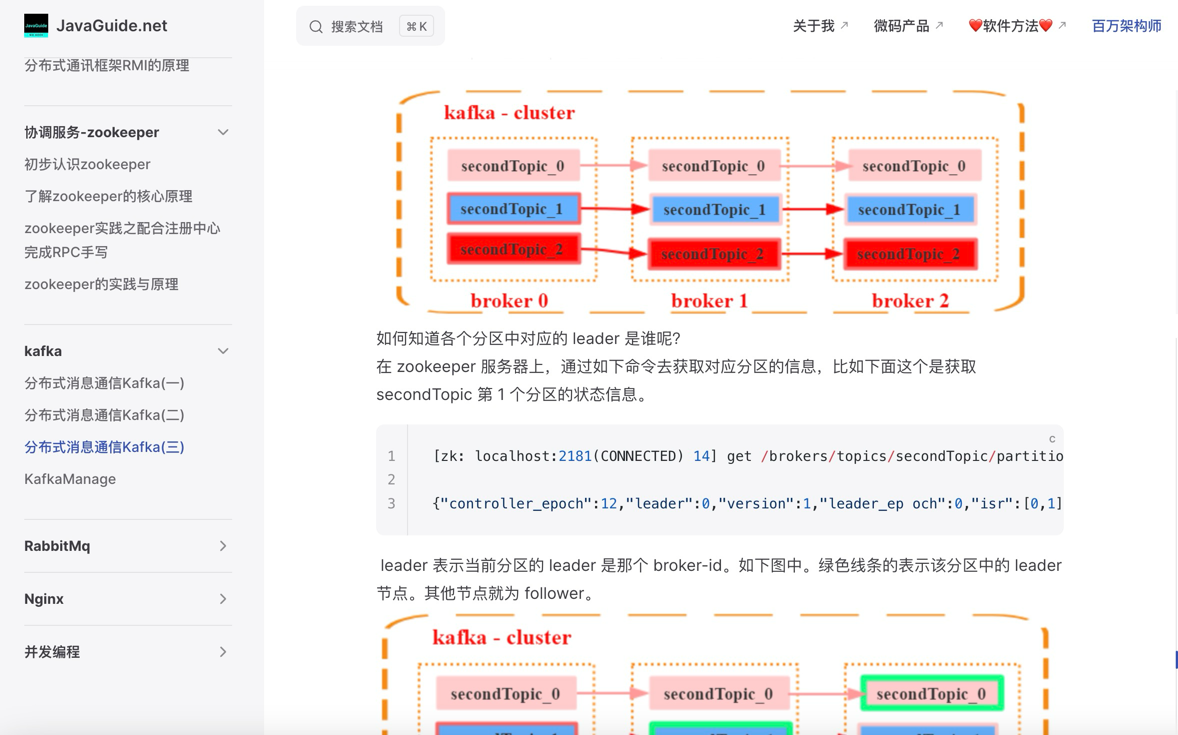
Task: Open the 百万架构师 nav link
Action: tap(1126, 26)
